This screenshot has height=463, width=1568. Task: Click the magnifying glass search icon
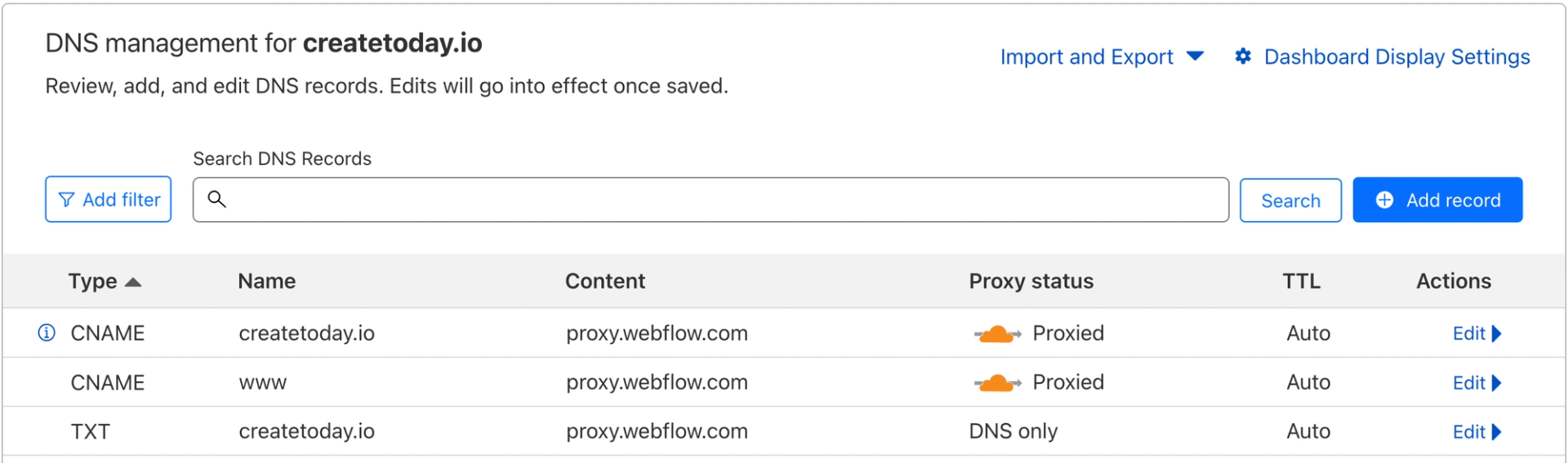tap(216, 199)
